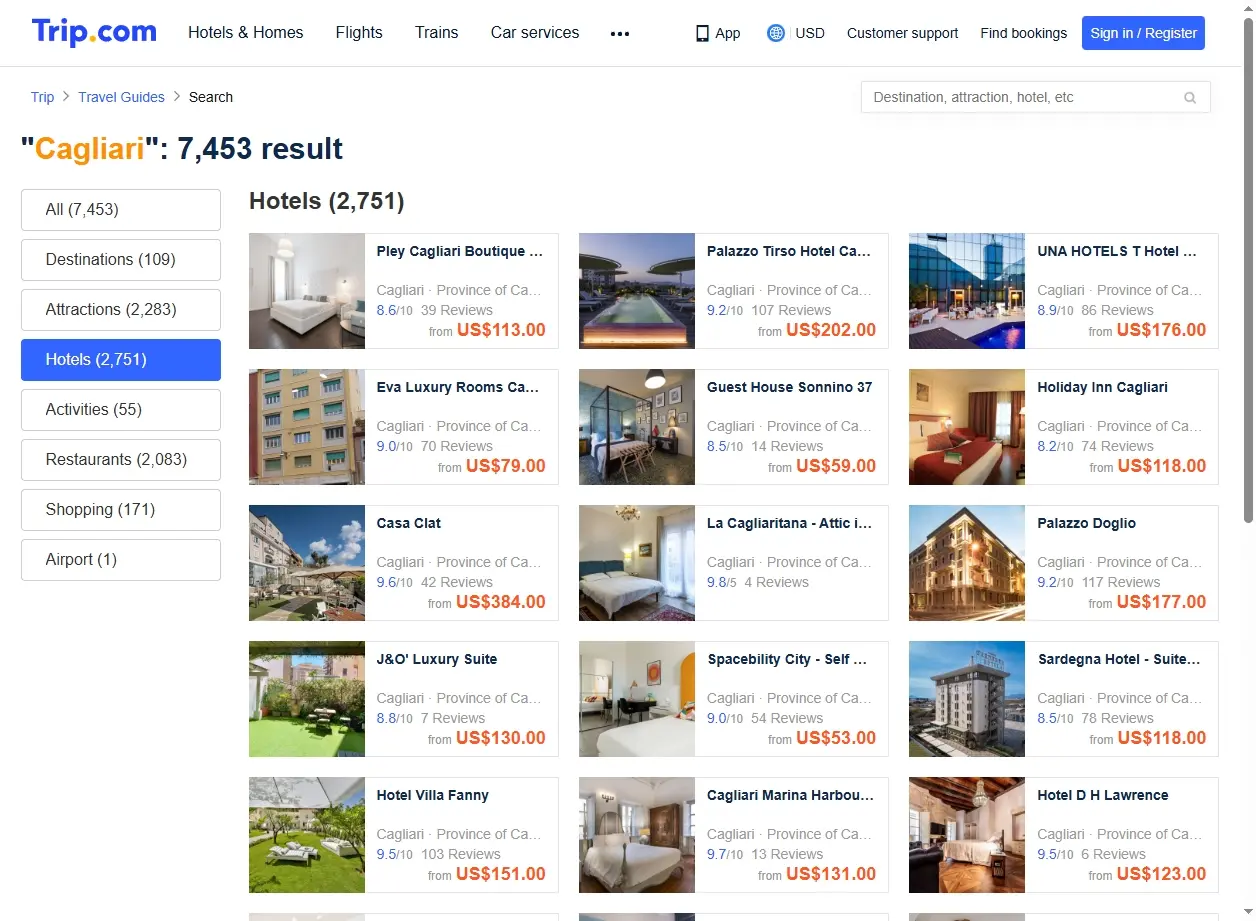Click US$131.00 price of Cagliari Marina
This screenshot has height=921, width=1256.
[x=831, y=874]
